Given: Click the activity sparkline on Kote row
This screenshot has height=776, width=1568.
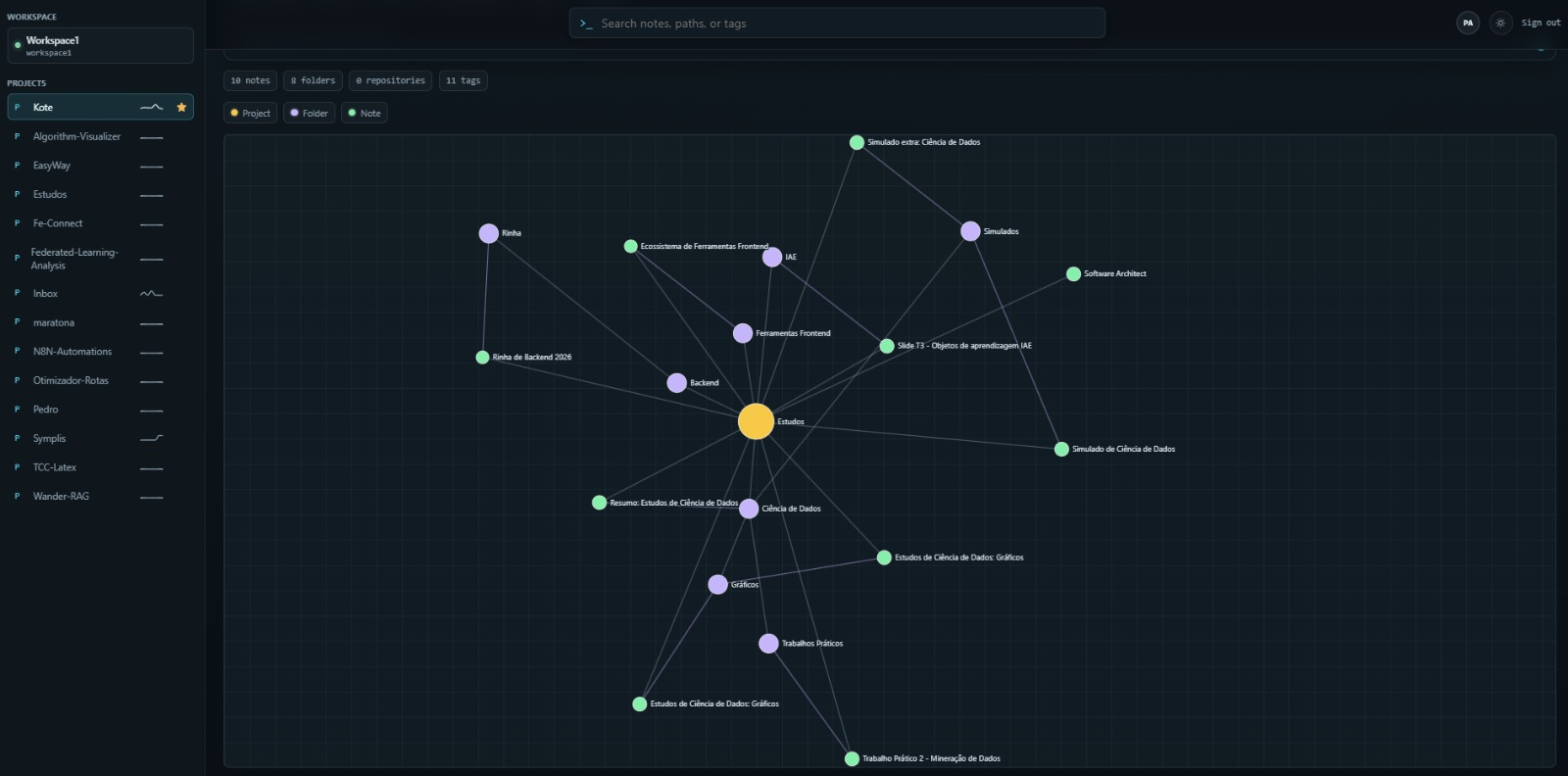Looking at the screenshot, I should click(152, 108).
